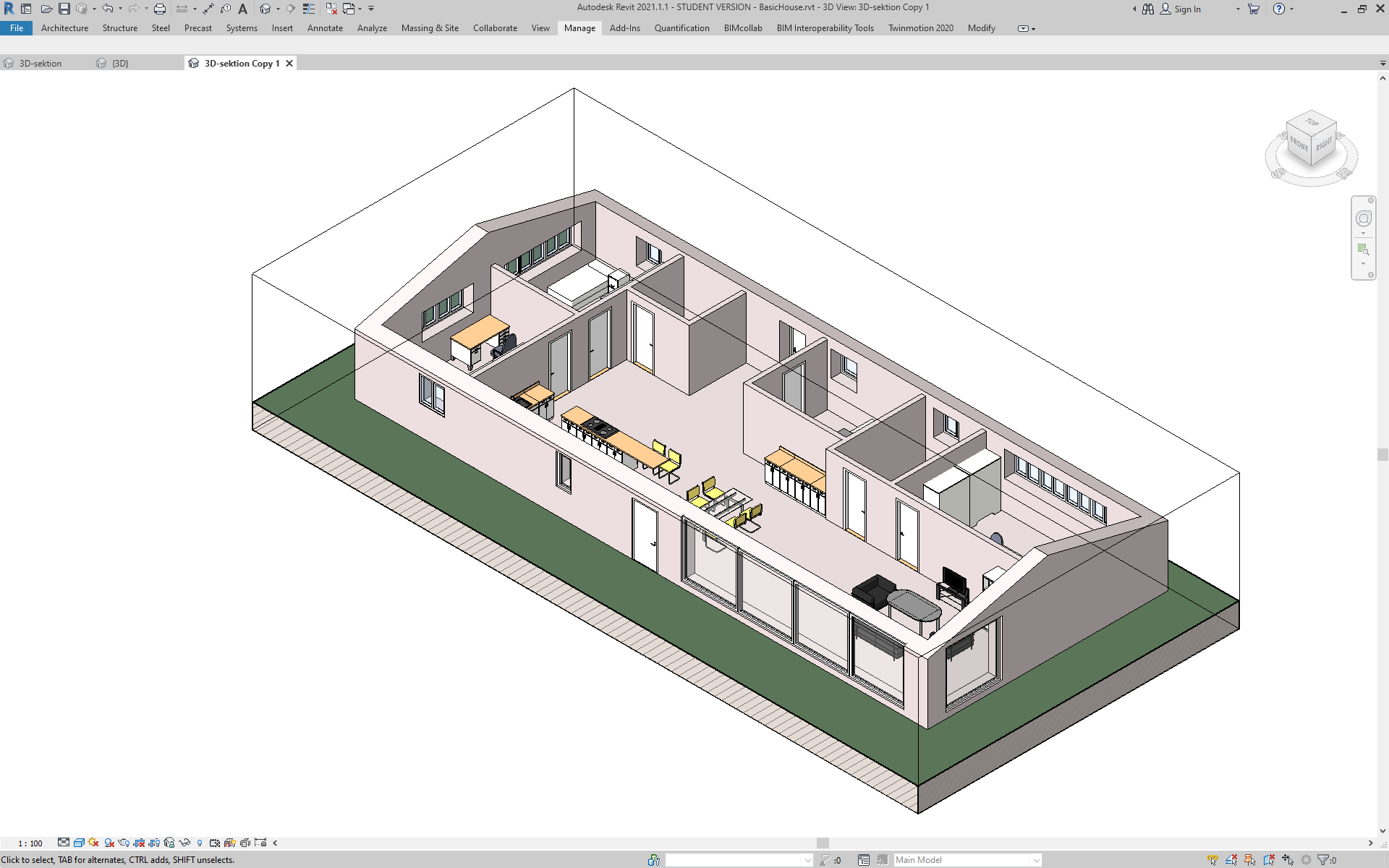Click the Synchronize with Central icon
1389x868 pixels.
tap(81, 9)
